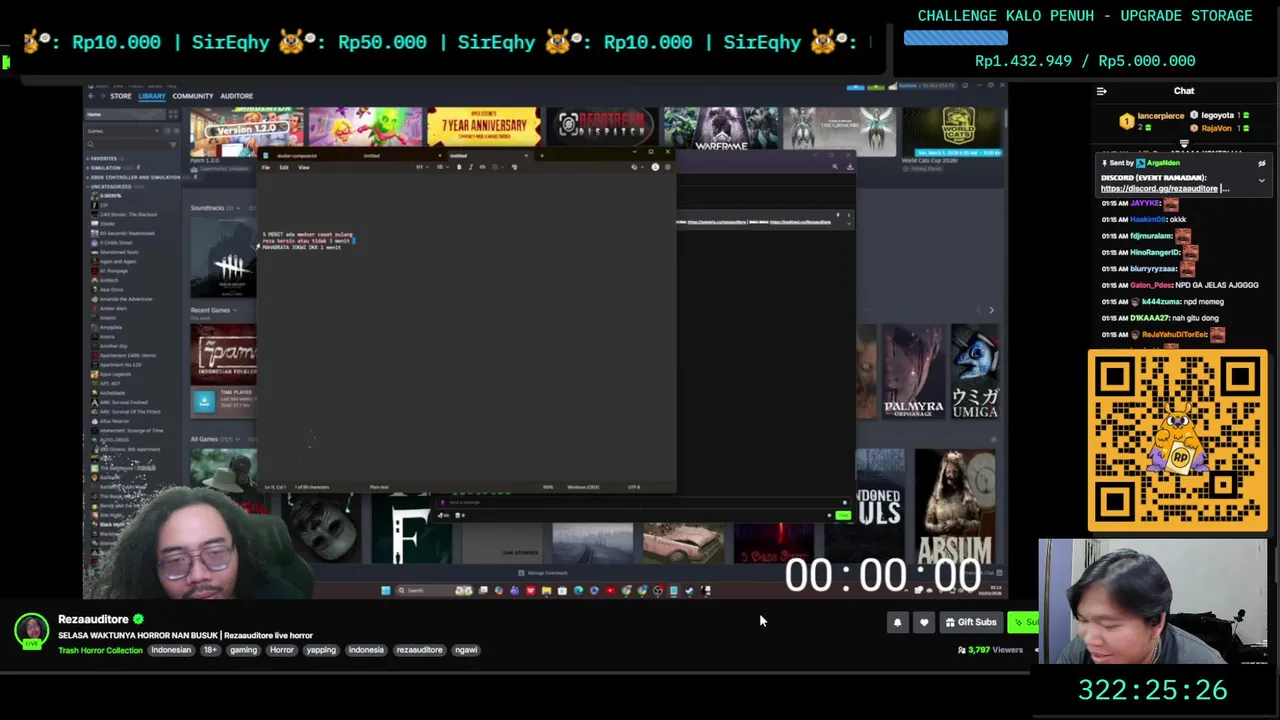Click username legoyota on leaderboard
Image resolution: width=1280 pixels, height=720 pixels.
(1218, 116)
